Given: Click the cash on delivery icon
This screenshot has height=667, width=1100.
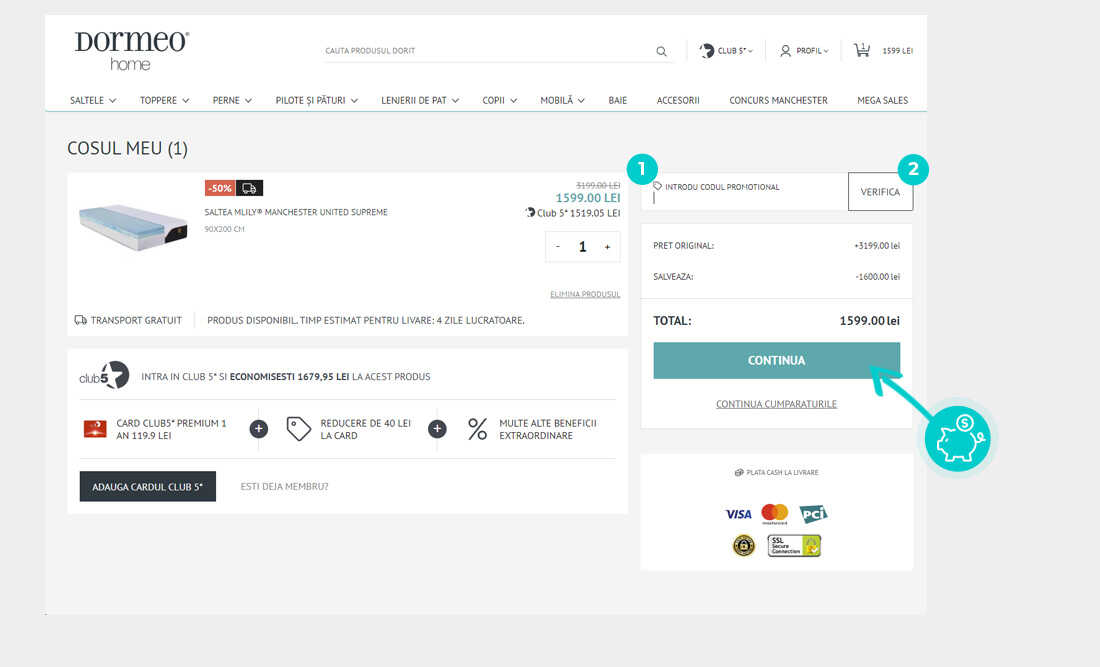Looking at the screenshot, I should pos(739,473).
